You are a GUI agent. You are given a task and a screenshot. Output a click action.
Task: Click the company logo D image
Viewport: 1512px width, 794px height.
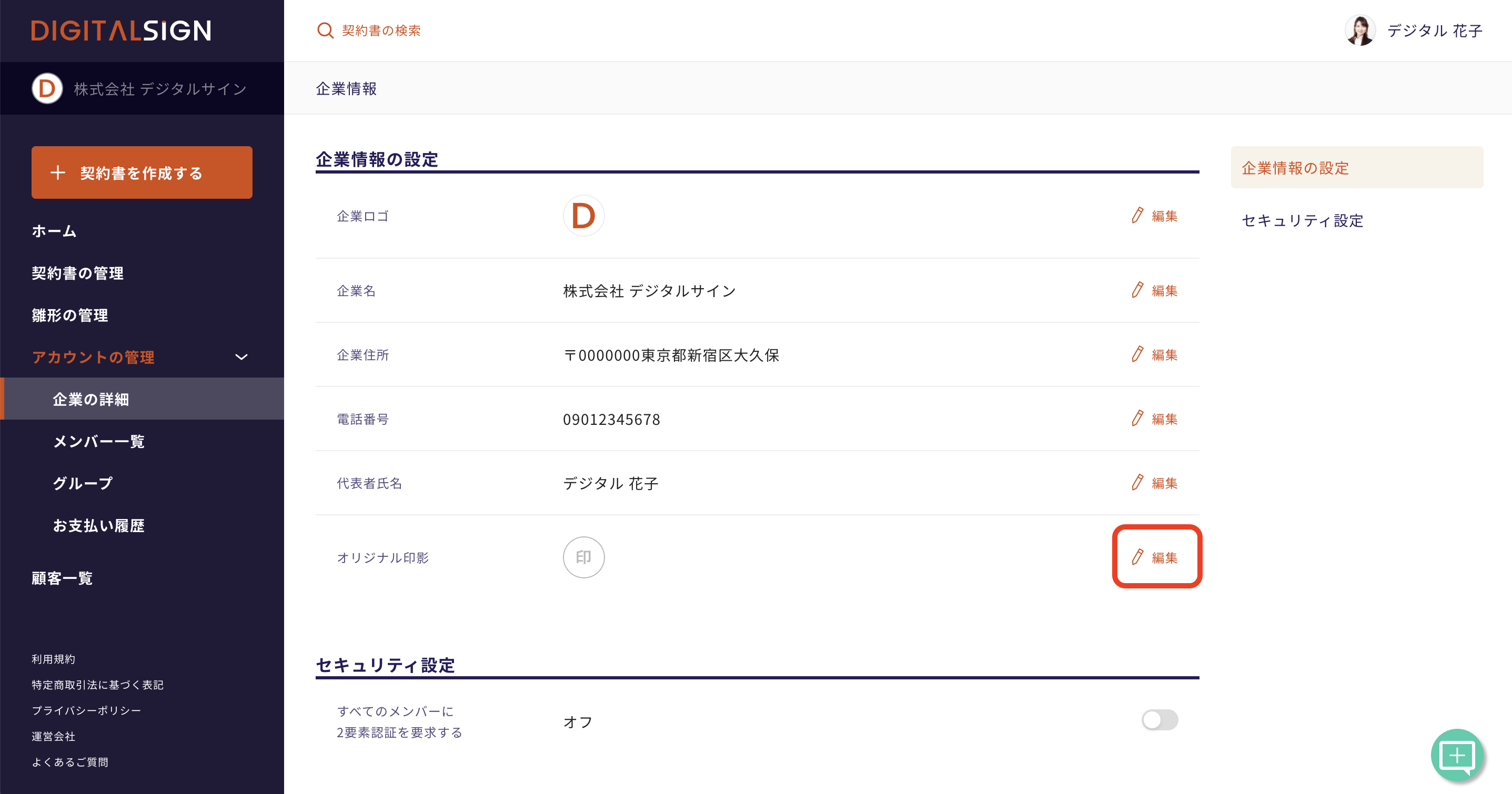pos(583,216)
